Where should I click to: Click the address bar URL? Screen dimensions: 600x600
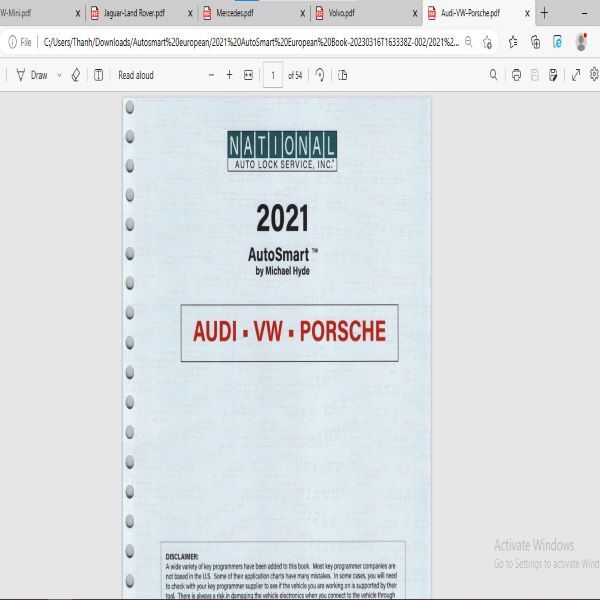point(251,42)
